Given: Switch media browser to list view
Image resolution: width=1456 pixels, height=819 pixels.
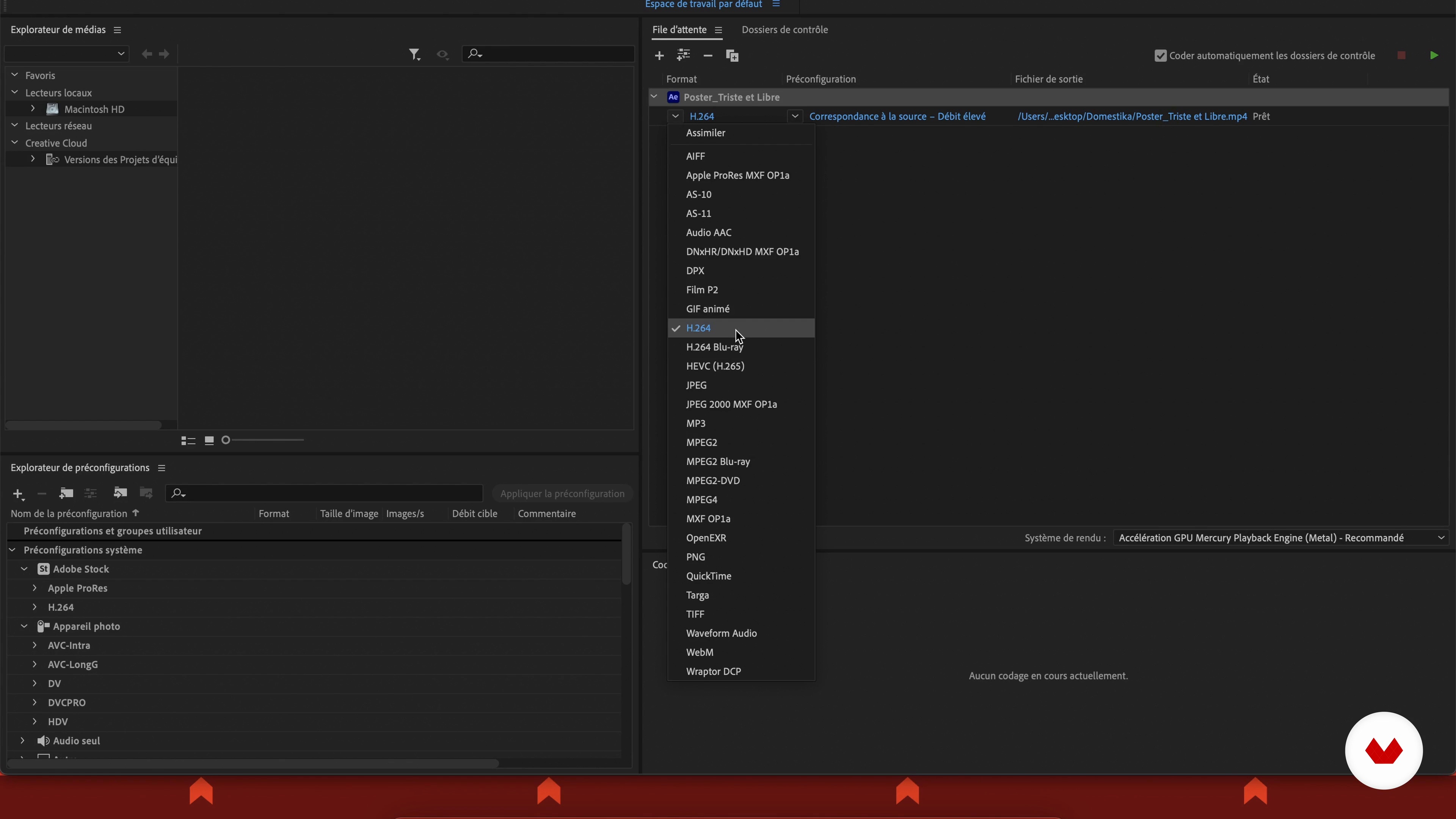Looking at the screenshot, I should [x=188, y=440].
